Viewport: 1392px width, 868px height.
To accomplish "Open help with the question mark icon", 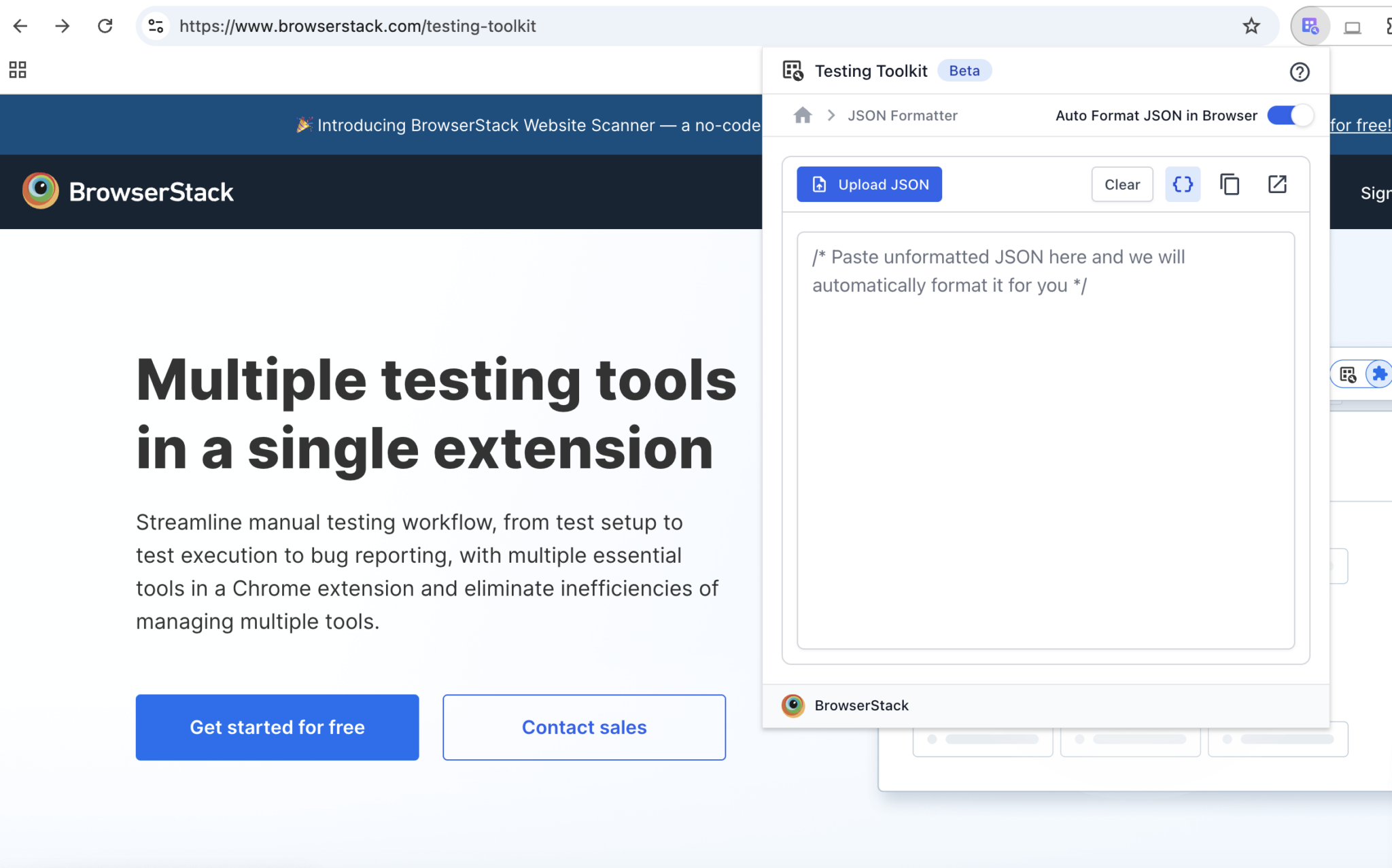I will click(x=1300, y=72).
